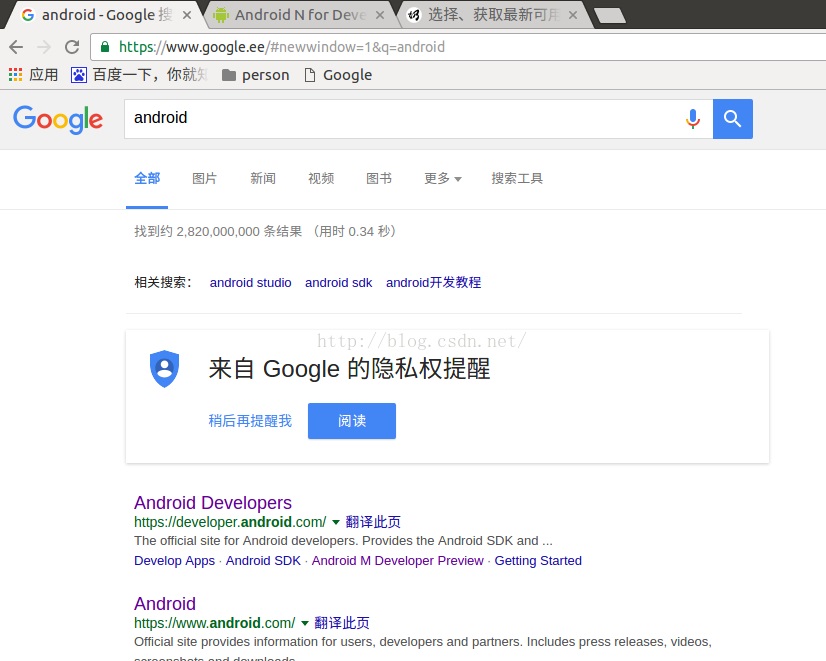Open the person bookmarks folder
This screenshot has height=661, width=826.
coord(255,75)
